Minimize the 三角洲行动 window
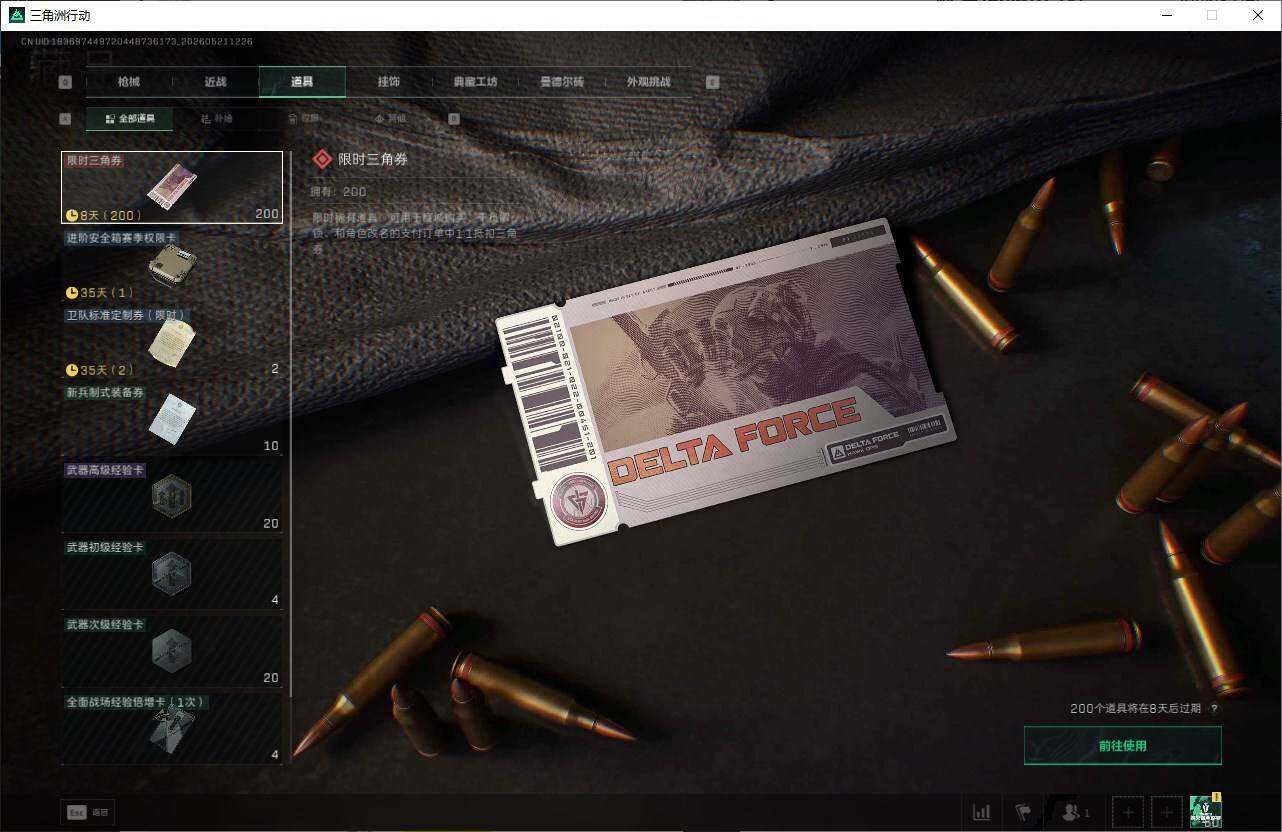1282x832 pixels. click(1167, 15)
